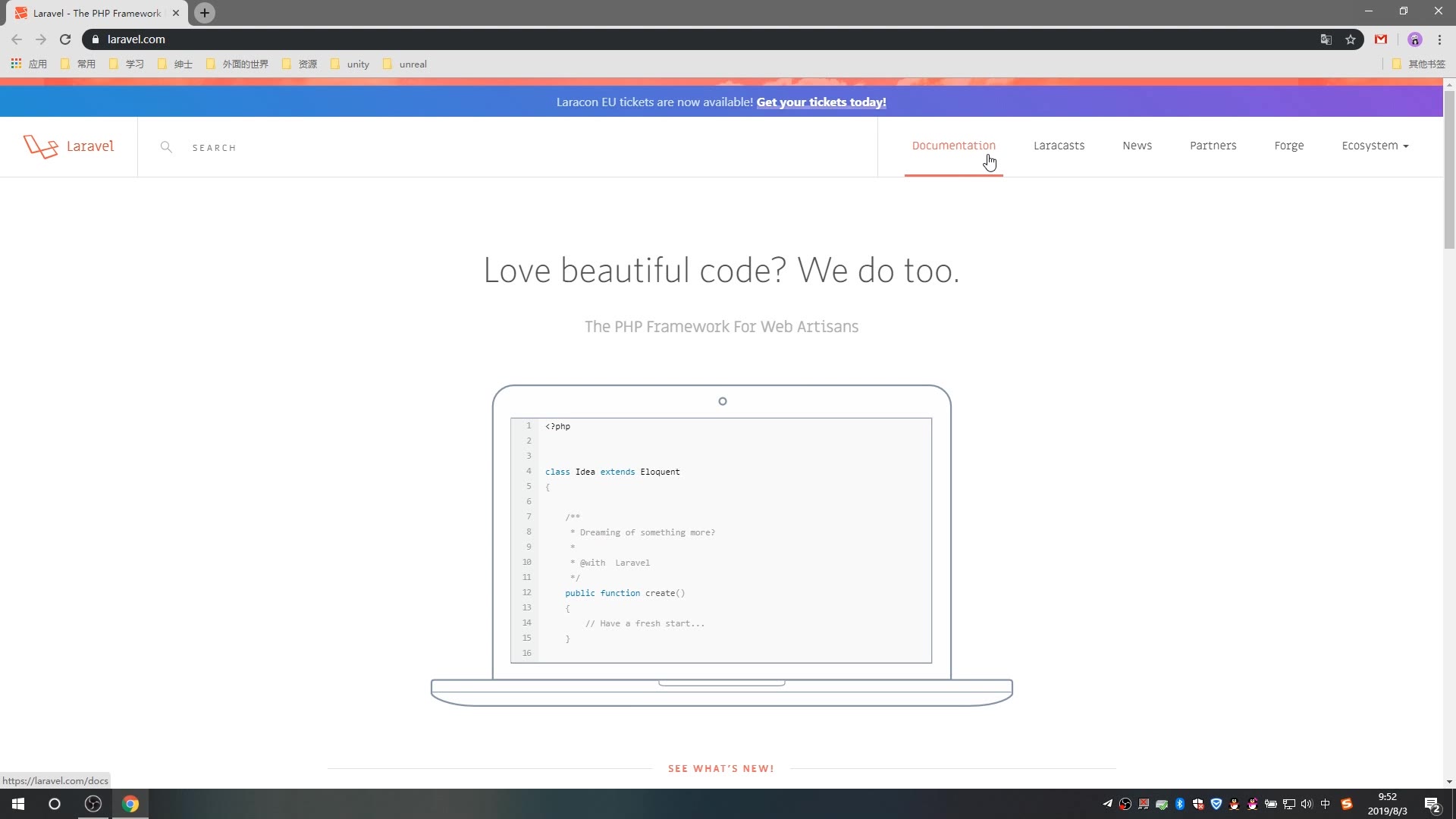Click the volume speaker tray icon
Screen dimensions: 1456x819
point(1307,804)
